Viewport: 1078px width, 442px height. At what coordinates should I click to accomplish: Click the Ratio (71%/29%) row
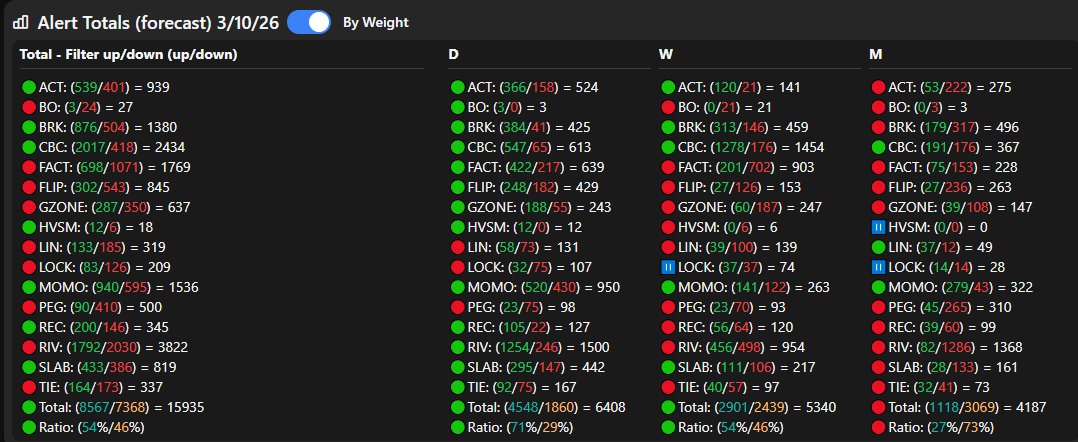(x=512, y=427)
